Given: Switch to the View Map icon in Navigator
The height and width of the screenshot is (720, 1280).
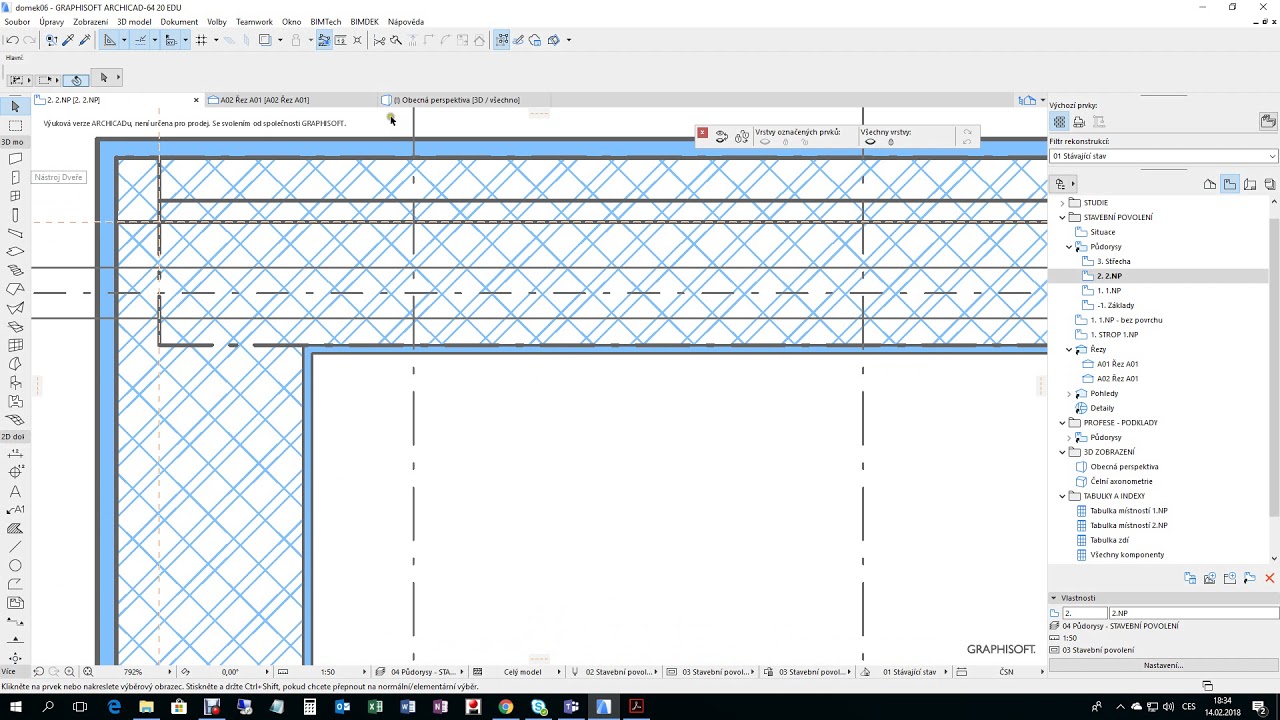Looking at the screenshot, I should click(1230, 184).
